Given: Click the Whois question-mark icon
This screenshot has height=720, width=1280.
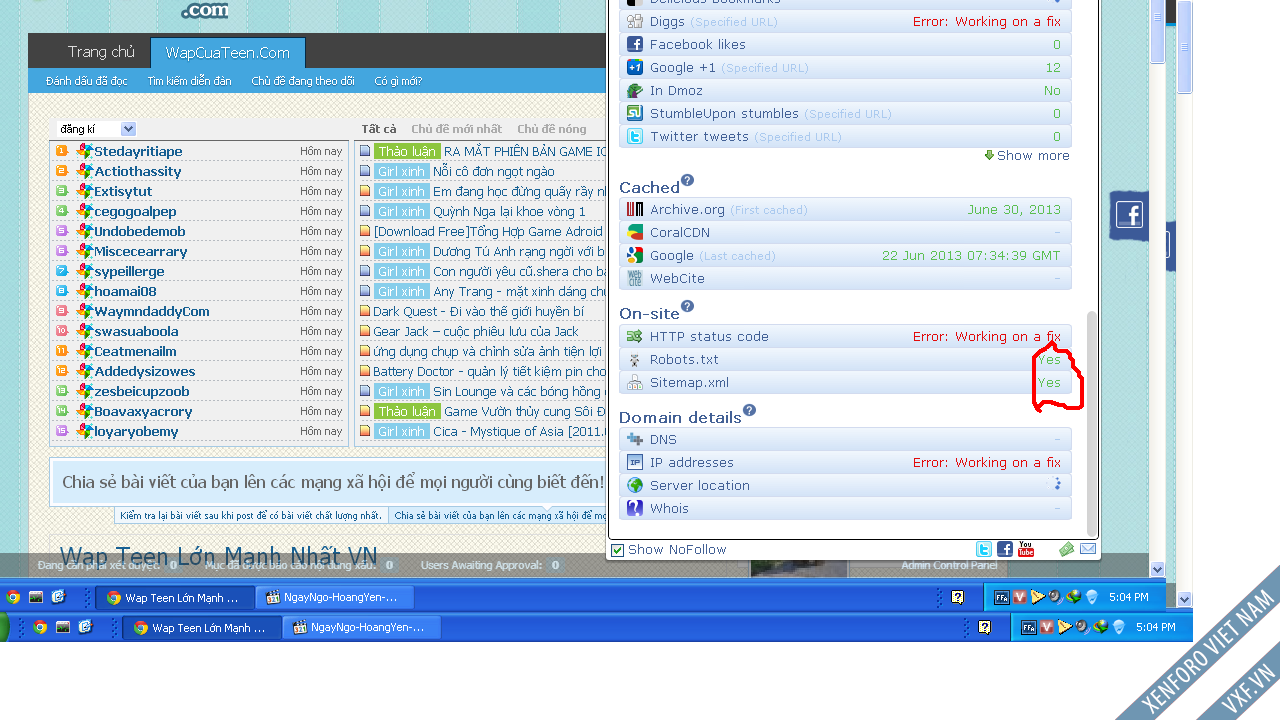Looking at the screenshot, I should [x=634, y=508].
